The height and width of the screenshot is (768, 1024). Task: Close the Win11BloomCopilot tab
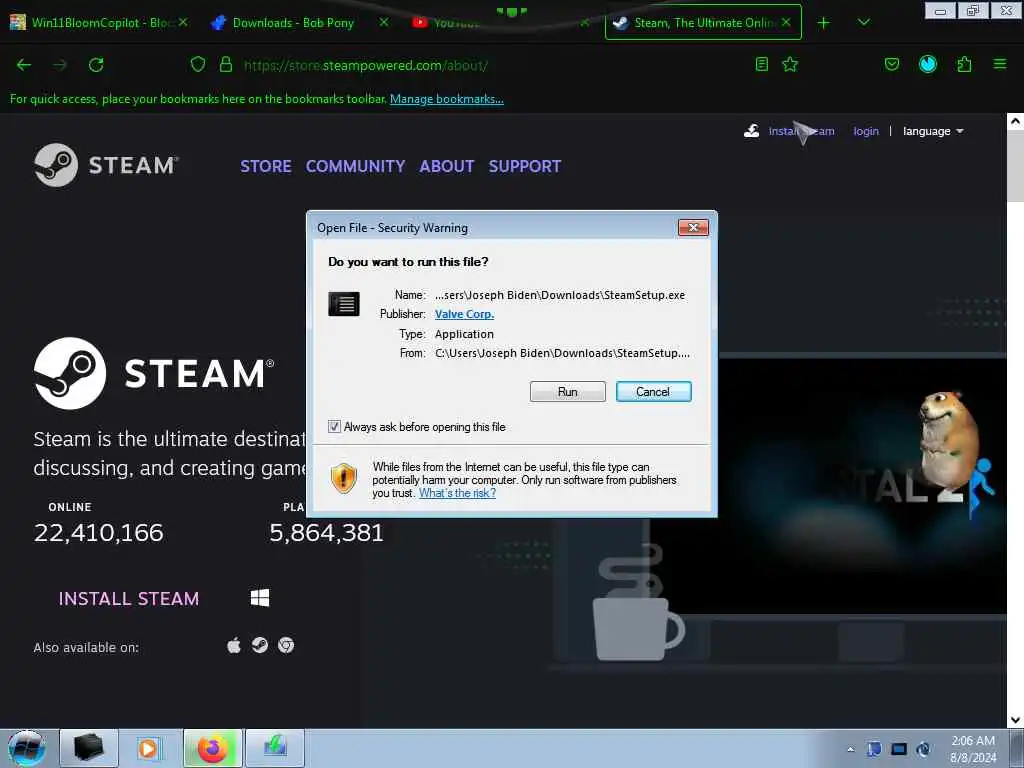pyautogui.click(x=184, y=22)
